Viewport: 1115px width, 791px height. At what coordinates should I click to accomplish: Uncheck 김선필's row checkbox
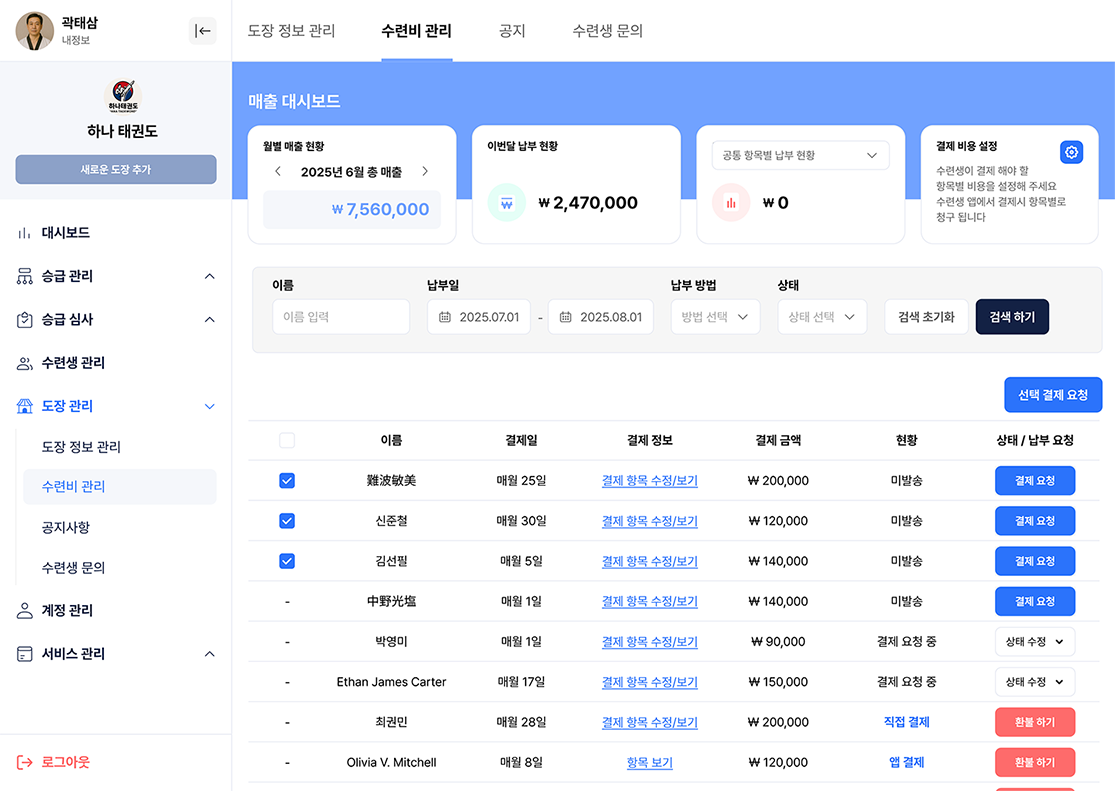pyautogui.click(x=287, y=561)
